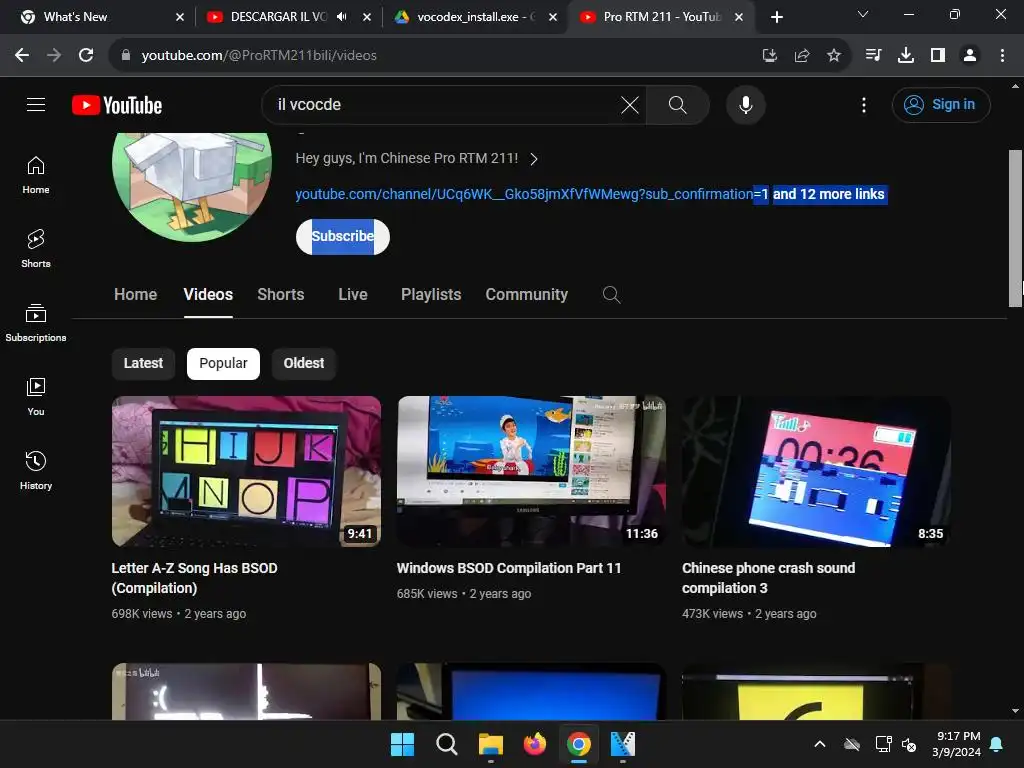Close the Pro RTM 211 tab
This screenshot has height=768, width=1024.
click(739, 17)
